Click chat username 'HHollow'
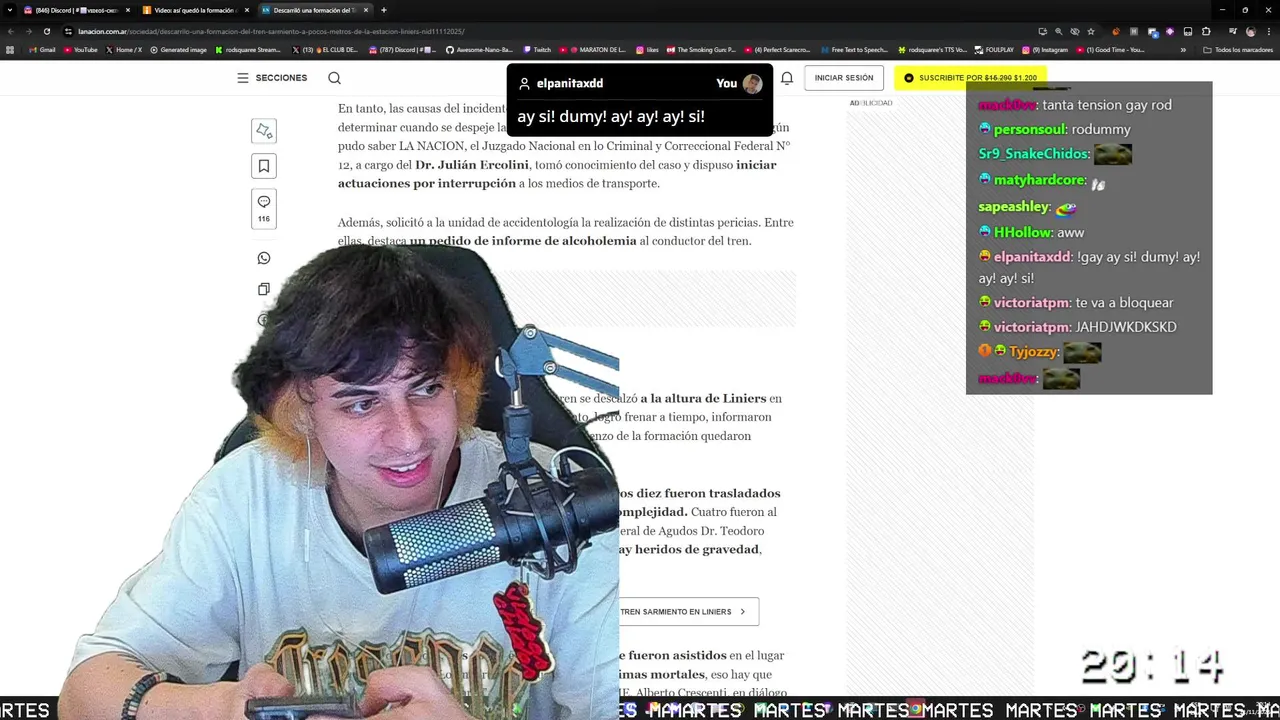 (1023, 232)
